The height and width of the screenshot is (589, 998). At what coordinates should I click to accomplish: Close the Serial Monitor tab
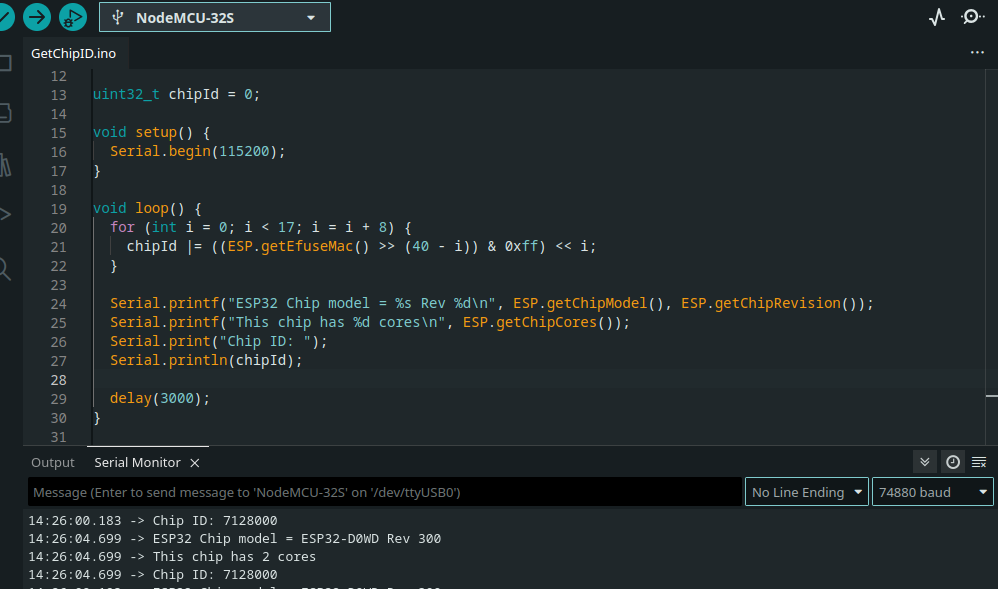[x=195, y=463]
